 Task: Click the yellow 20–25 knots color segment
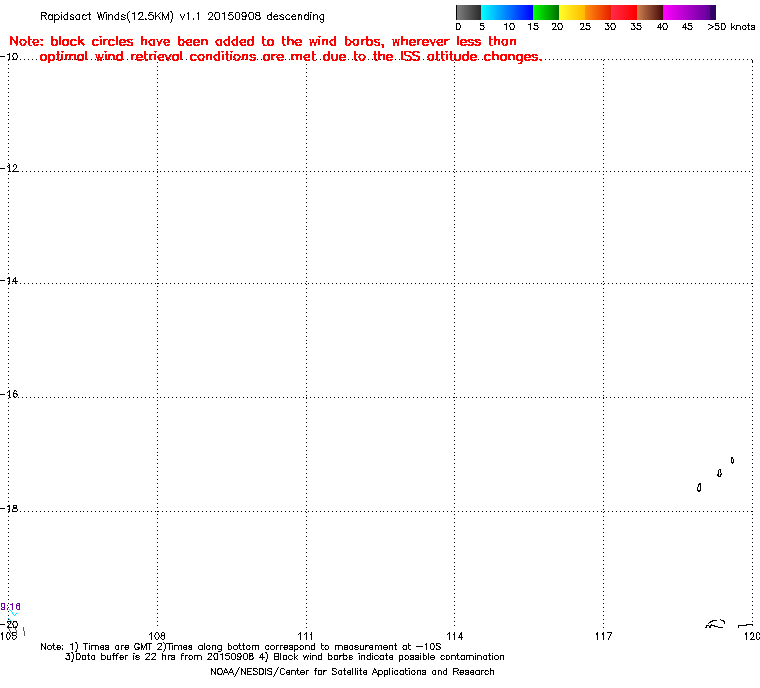[x=572, y=12]
